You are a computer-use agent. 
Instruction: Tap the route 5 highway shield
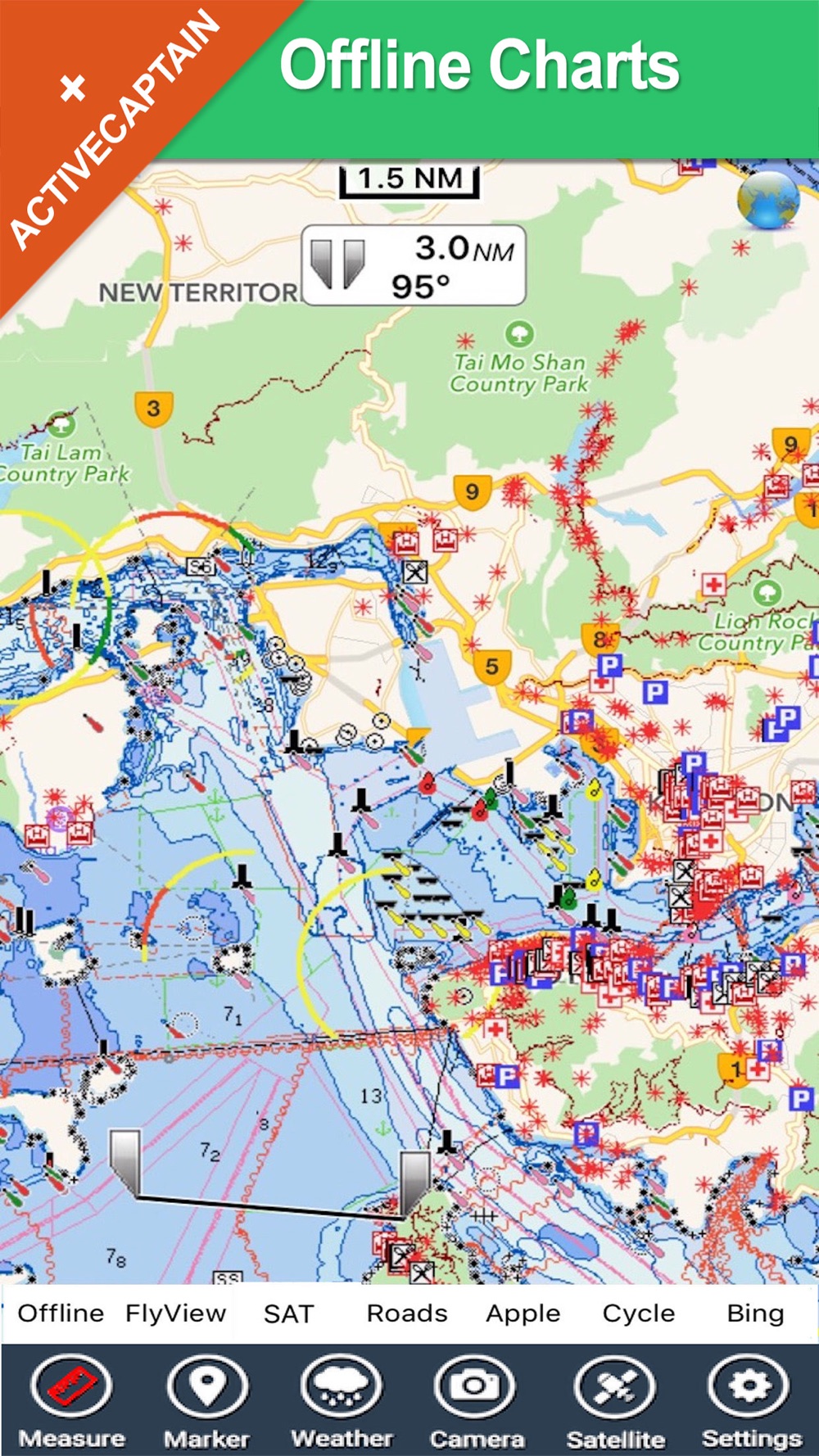491,667
